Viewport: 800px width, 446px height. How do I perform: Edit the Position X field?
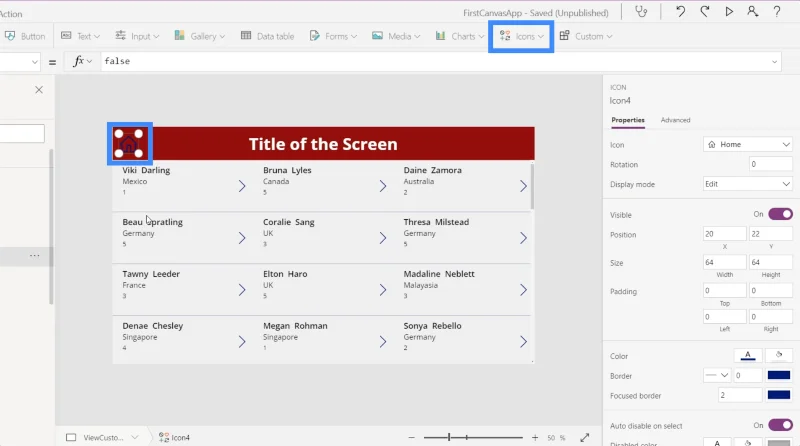point(724,234)
